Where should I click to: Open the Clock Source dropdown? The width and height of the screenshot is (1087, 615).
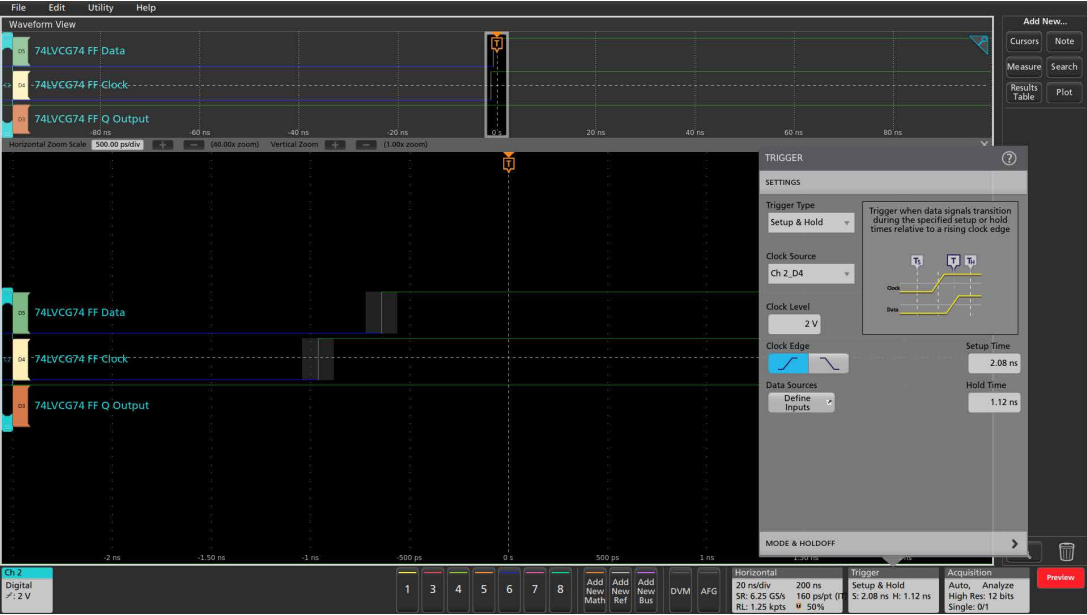[x=810, y=274]
